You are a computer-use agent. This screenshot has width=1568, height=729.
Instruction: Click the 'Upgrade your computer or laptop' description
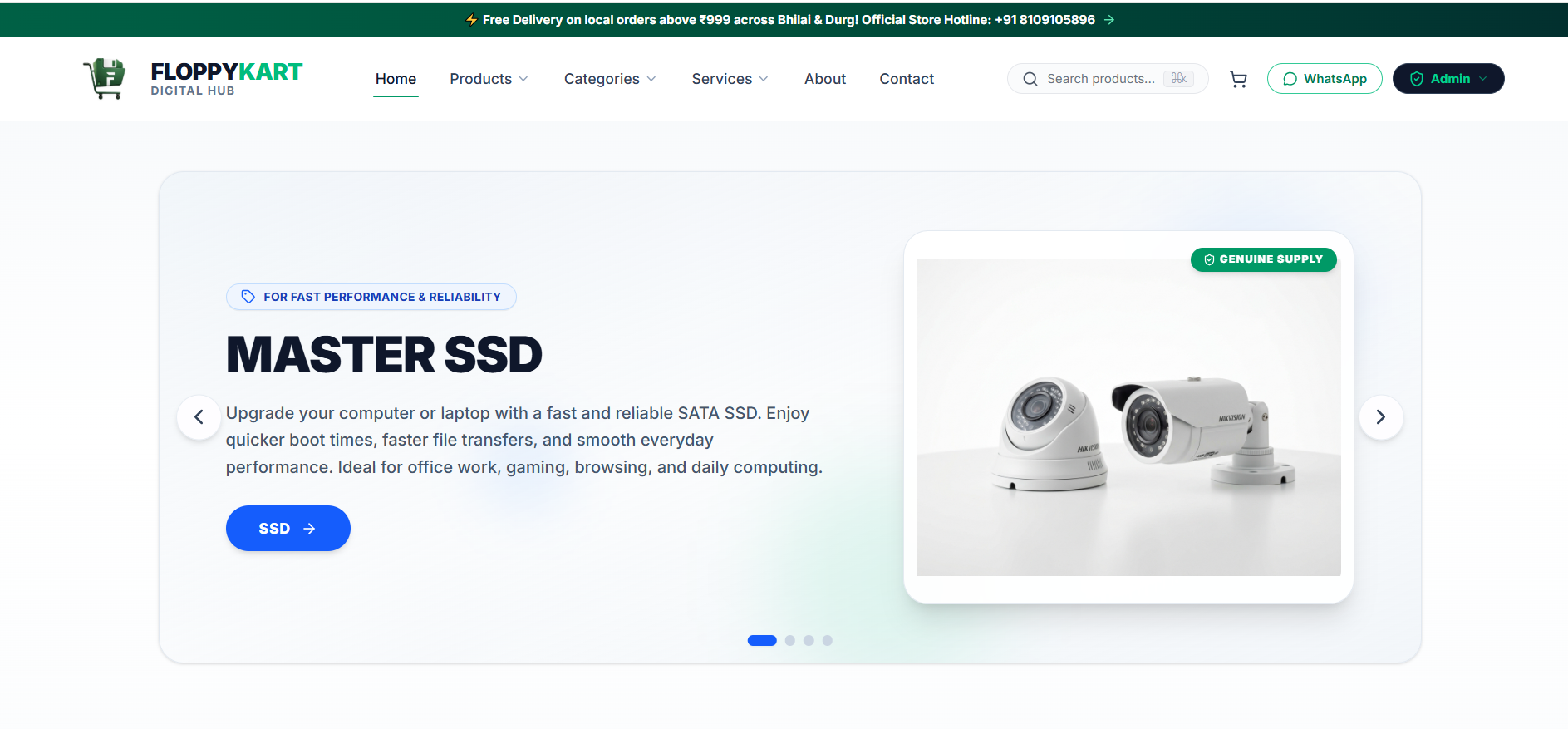click(523, 441)
